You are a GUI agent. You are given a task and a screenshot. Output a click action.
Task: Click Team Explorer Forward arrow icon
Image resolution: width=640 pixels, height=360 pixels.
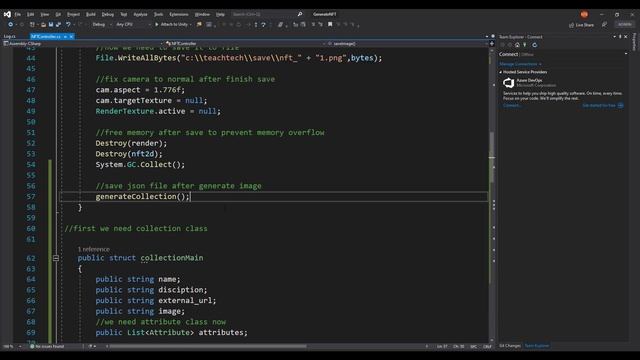(x=509, y=45)
